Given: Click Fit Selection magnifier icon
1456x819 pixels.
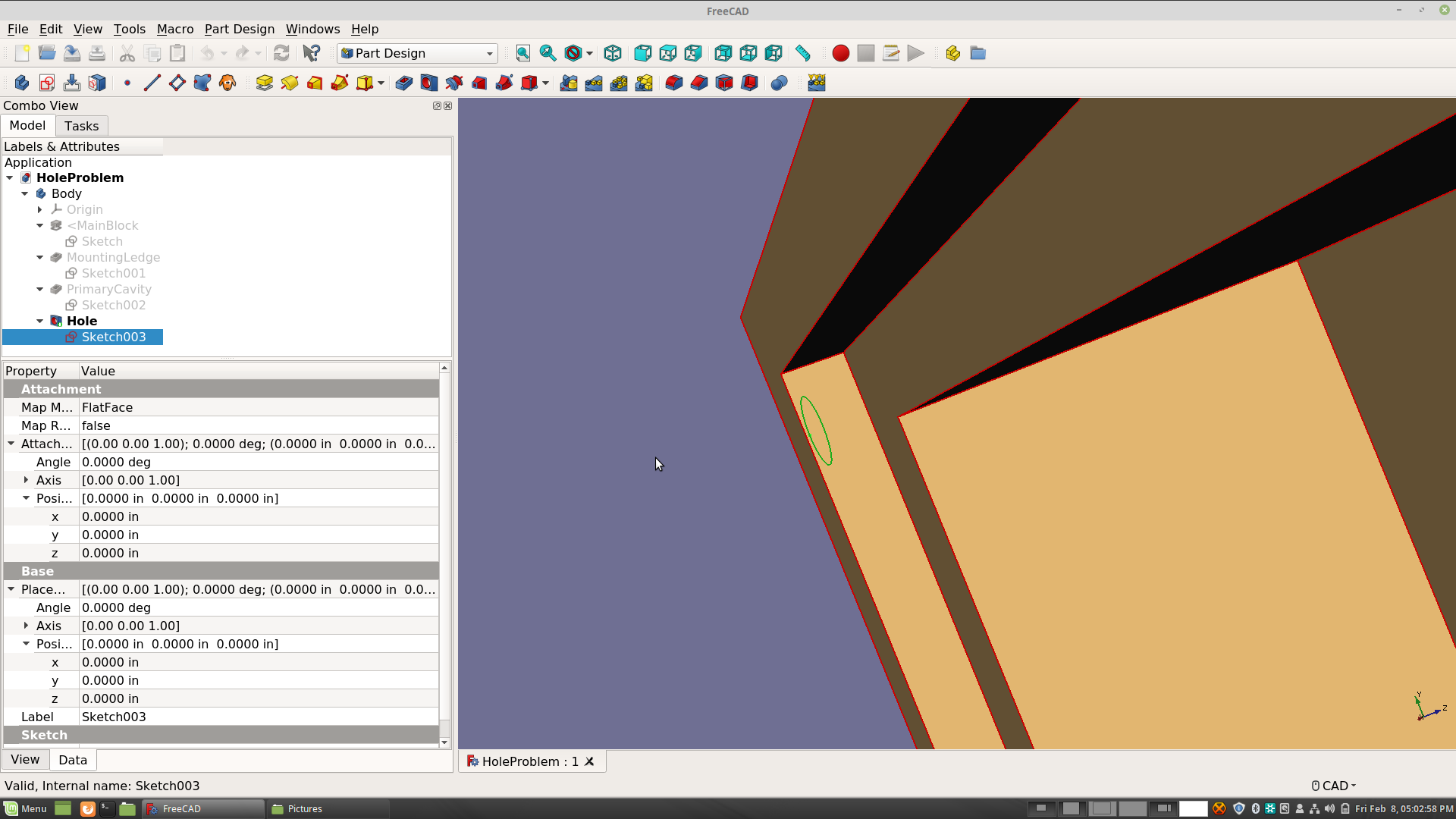Looking at the screenshot, I should [548, 53].
